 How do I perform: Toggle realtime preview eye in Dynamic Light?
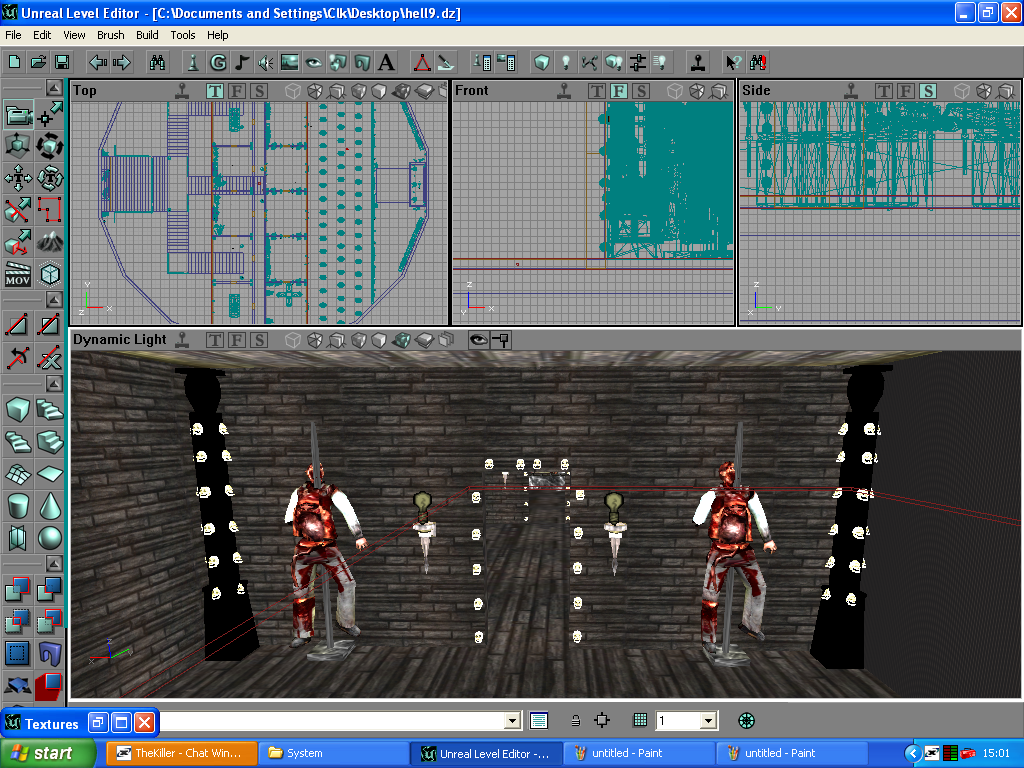click(x=478, y=340)
